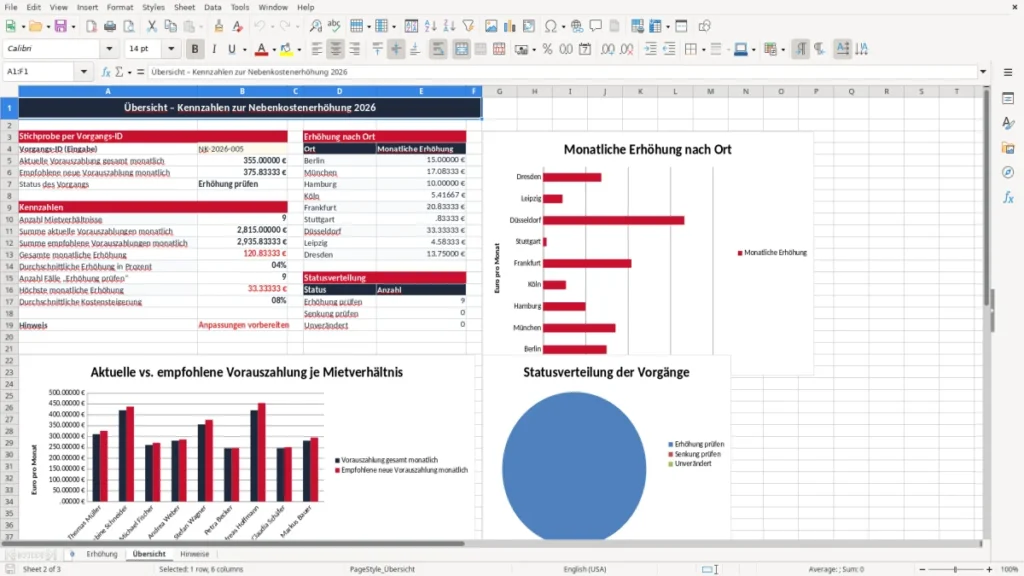Toggle Underline formatting
The width and height of the screenshot is (1024, 576).
231,49
